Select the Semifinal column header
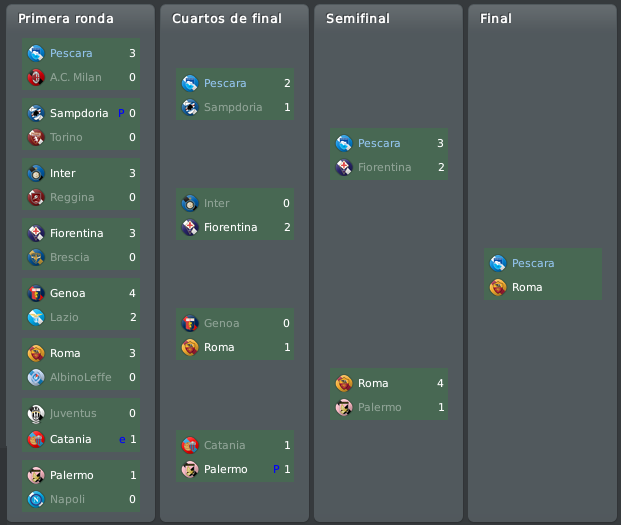This screenshot has width=621, height=525. pos(358,19)
